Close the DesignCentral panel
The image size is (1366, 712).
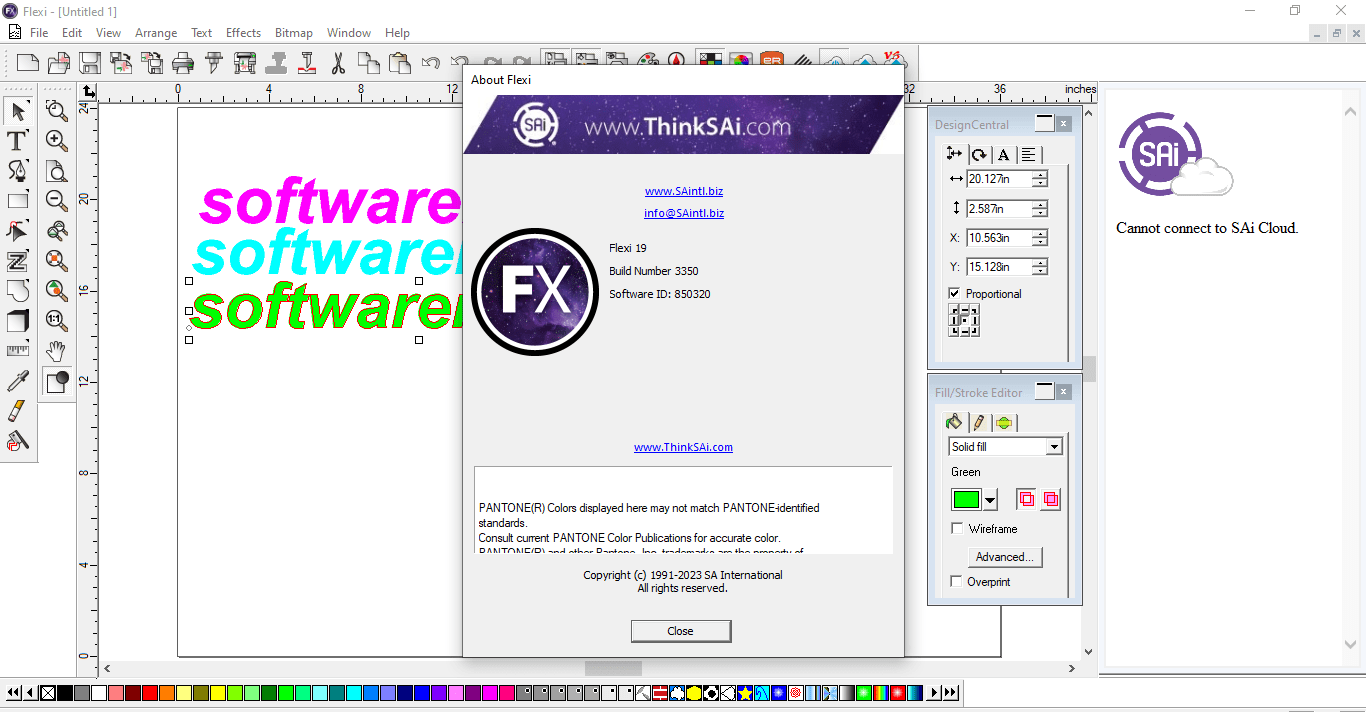1064,124
